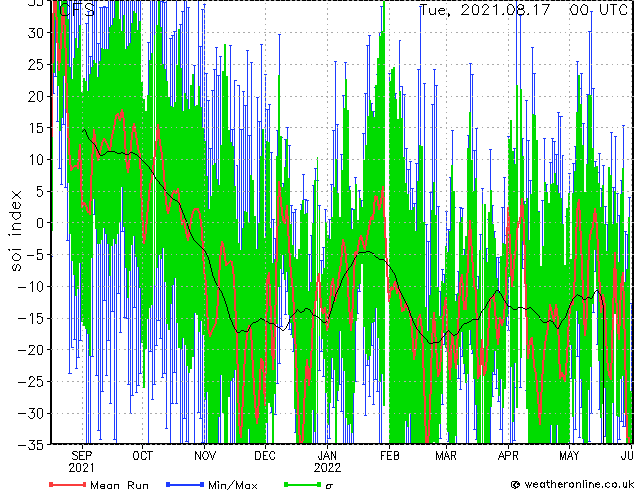Viewport: 634px width, 490px height.
Task: Click the OCT x-axis month label
Action: 143,456
